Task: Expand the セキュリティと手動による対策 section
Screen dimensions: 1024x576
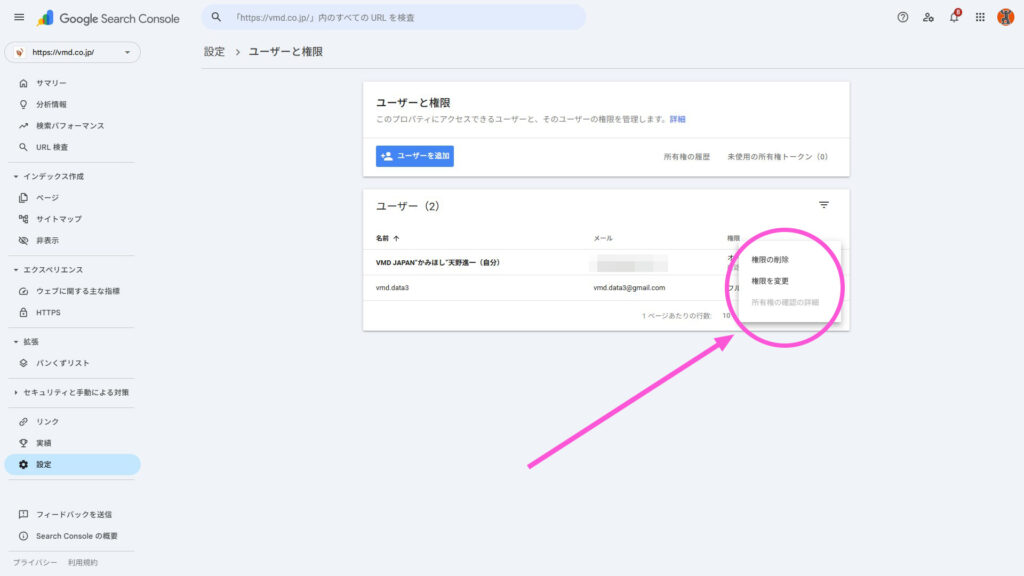Action: [75, 390]
